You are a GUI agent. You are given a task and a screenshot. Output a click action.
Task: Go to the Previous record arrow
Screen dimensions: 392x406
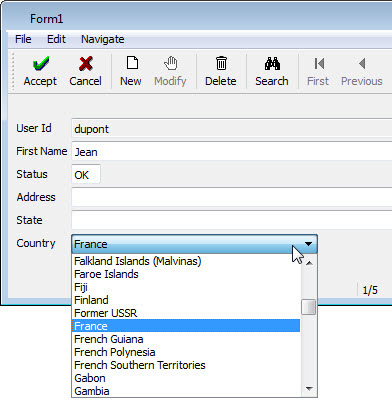pyautogui.click(x=362, y=63)
